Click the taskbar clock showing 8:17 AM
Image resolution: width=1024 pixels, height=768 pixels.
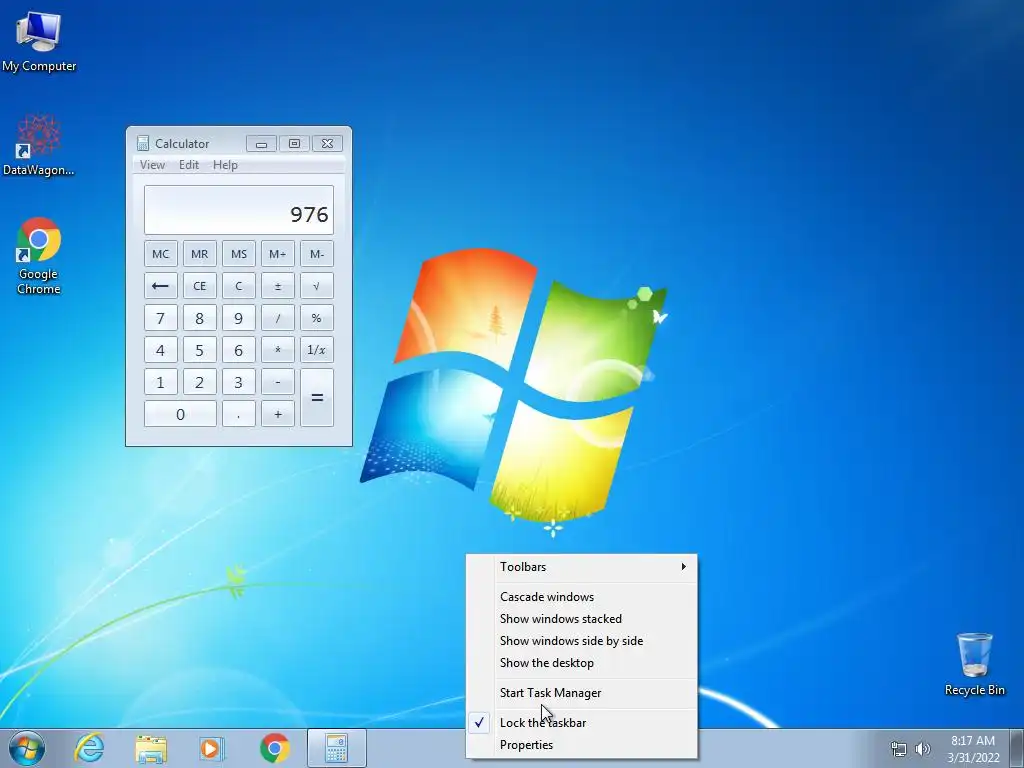973,749
